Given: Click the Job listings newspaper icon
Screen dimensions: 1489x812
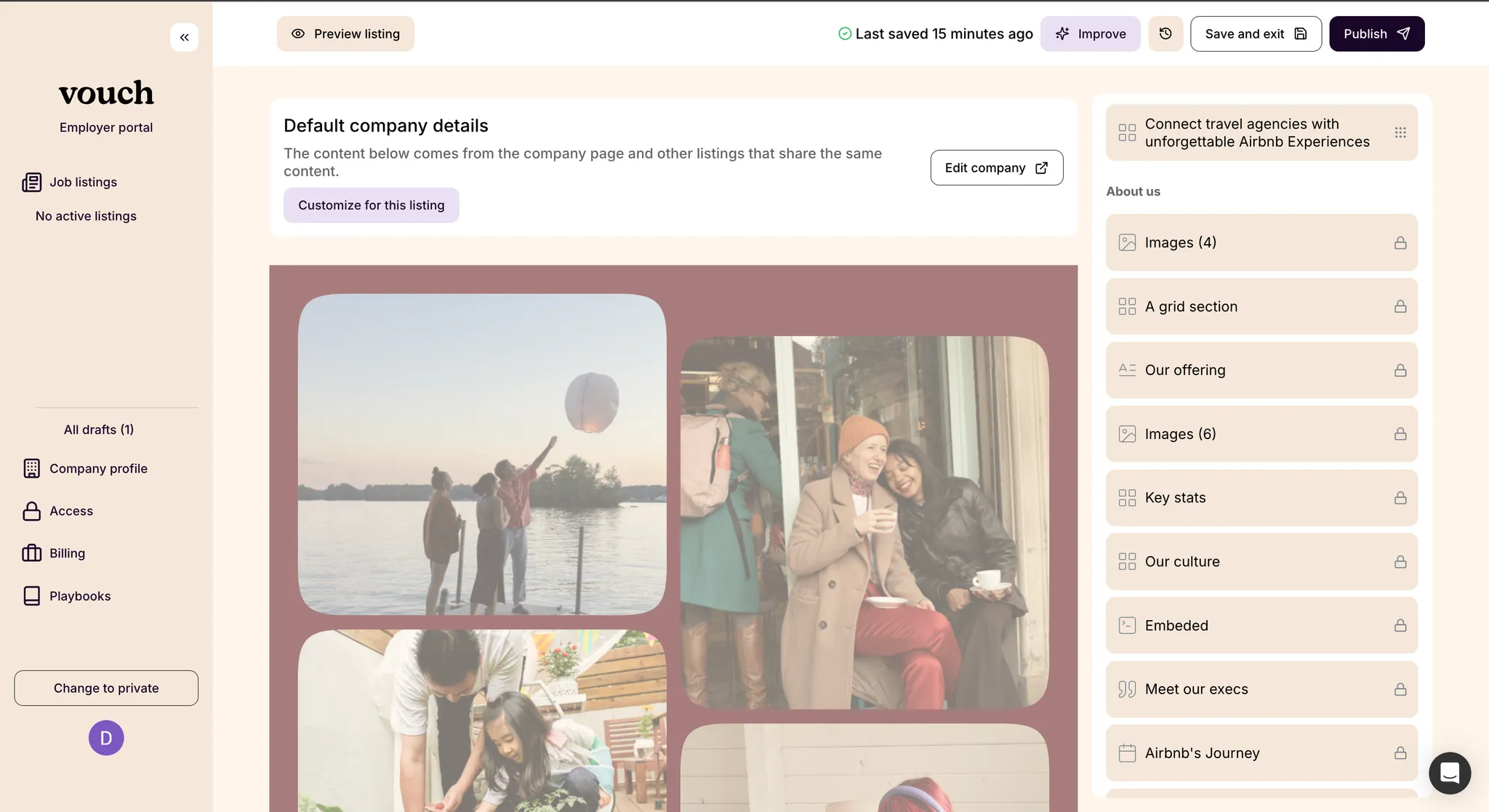Looking at the screenshot, I should [32, 182].
